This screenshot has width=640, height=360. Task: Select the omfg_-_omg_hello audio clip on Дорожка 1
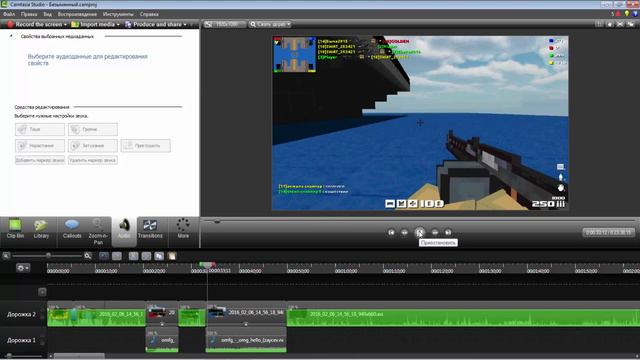[x=246, y=340]
